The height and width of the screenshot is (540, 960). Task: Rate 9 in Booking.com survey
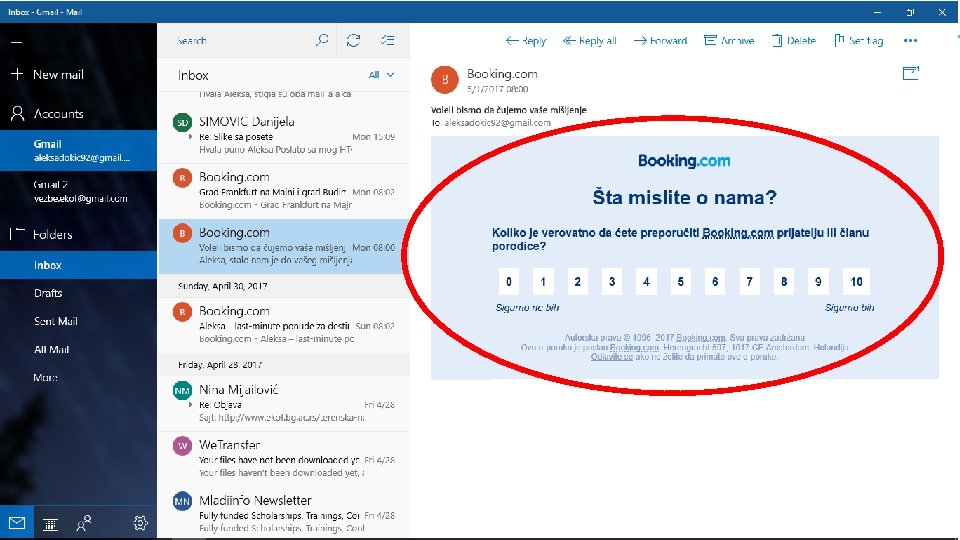tap(818, 282)
